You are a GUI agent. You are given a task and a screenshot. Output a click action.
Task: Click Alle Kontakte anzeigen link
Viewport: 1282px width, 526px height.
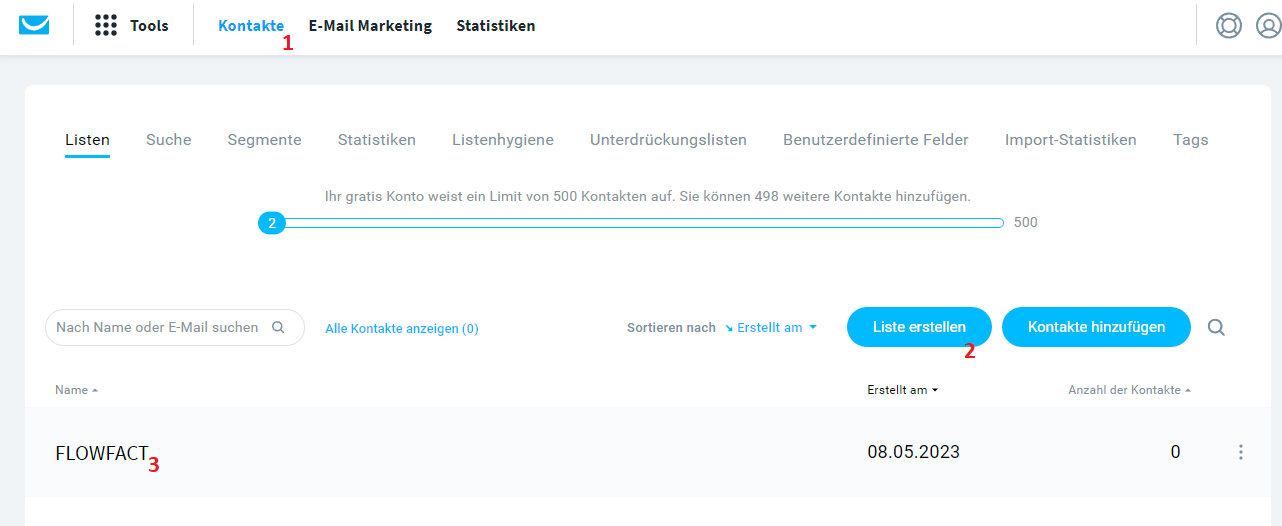point(402,328)
